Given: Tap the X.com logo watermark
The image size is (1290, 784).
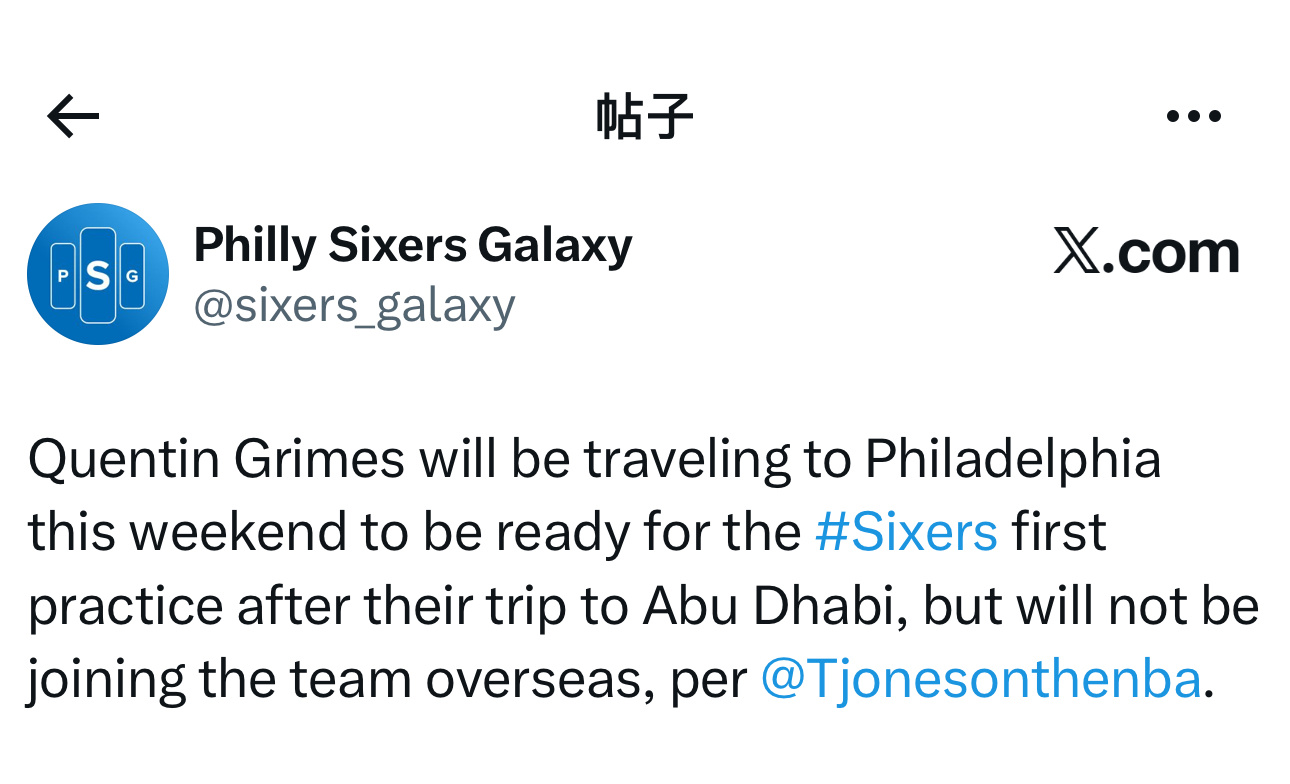Looking at the screenshot, I should pos(1146,251).
